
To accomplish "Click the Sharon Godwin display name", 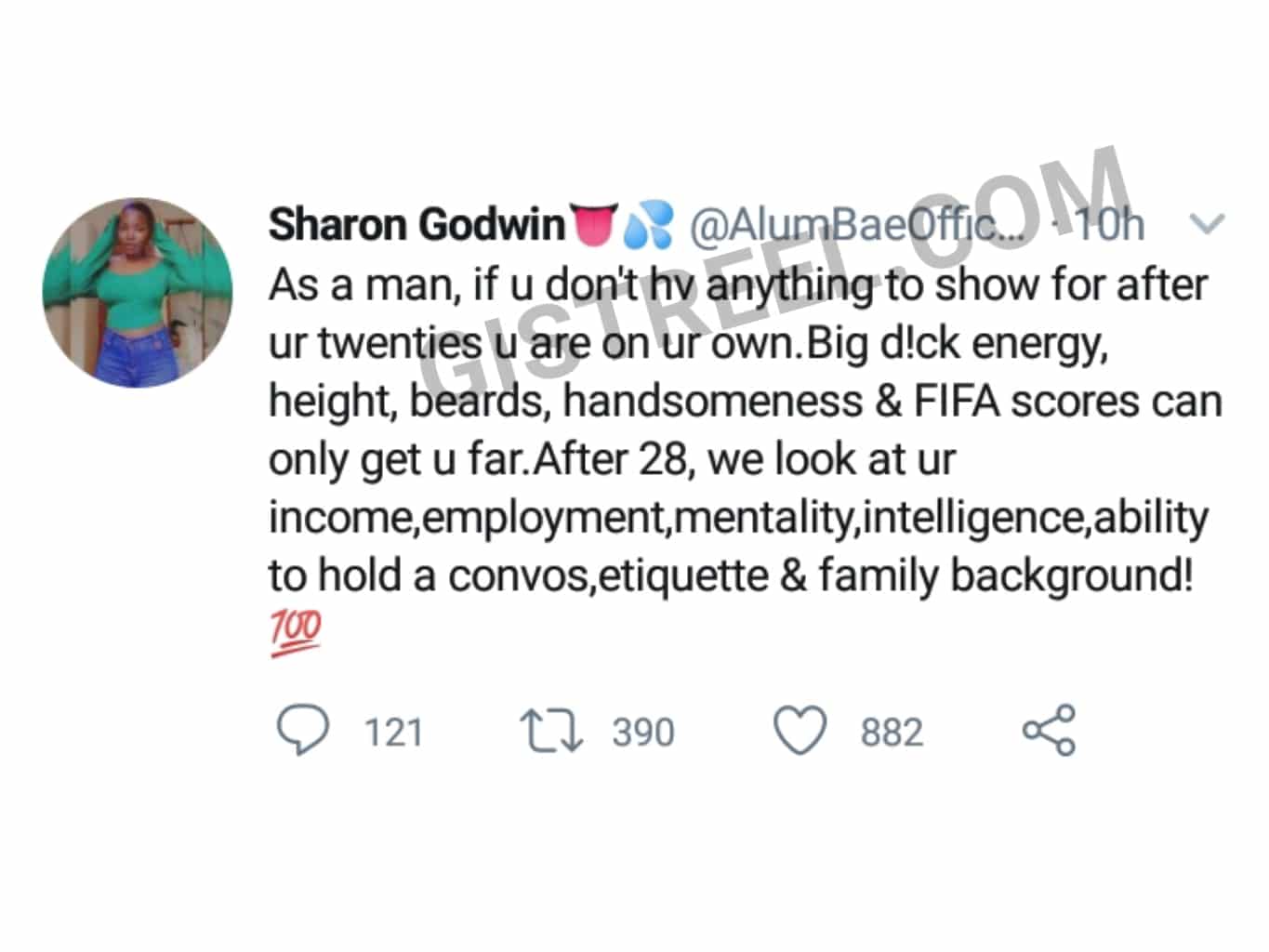I will coord(416,225).
